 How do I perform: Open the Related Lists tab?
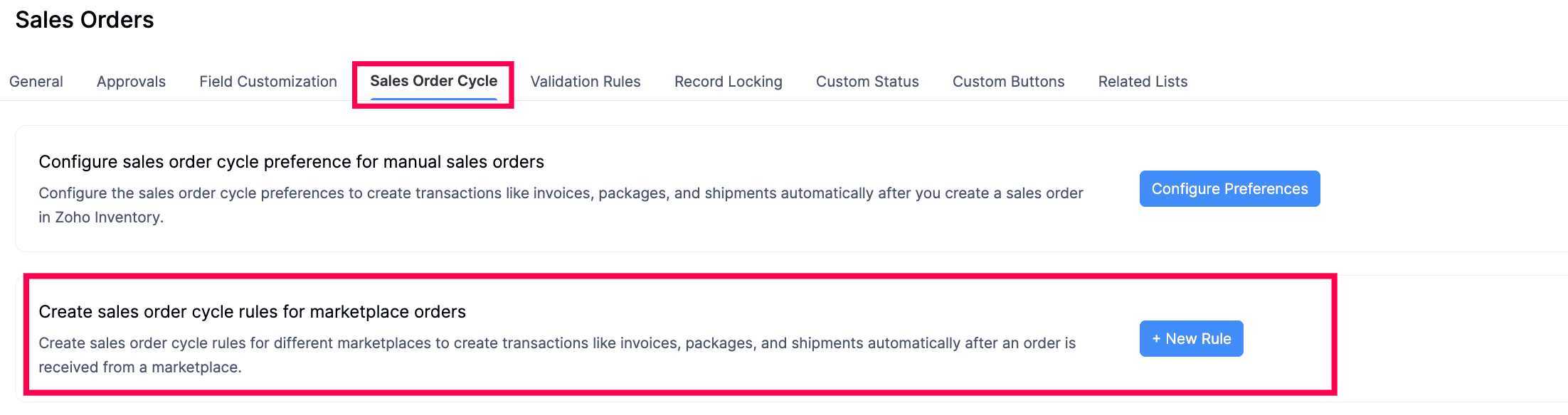(x=1143, y=81)
